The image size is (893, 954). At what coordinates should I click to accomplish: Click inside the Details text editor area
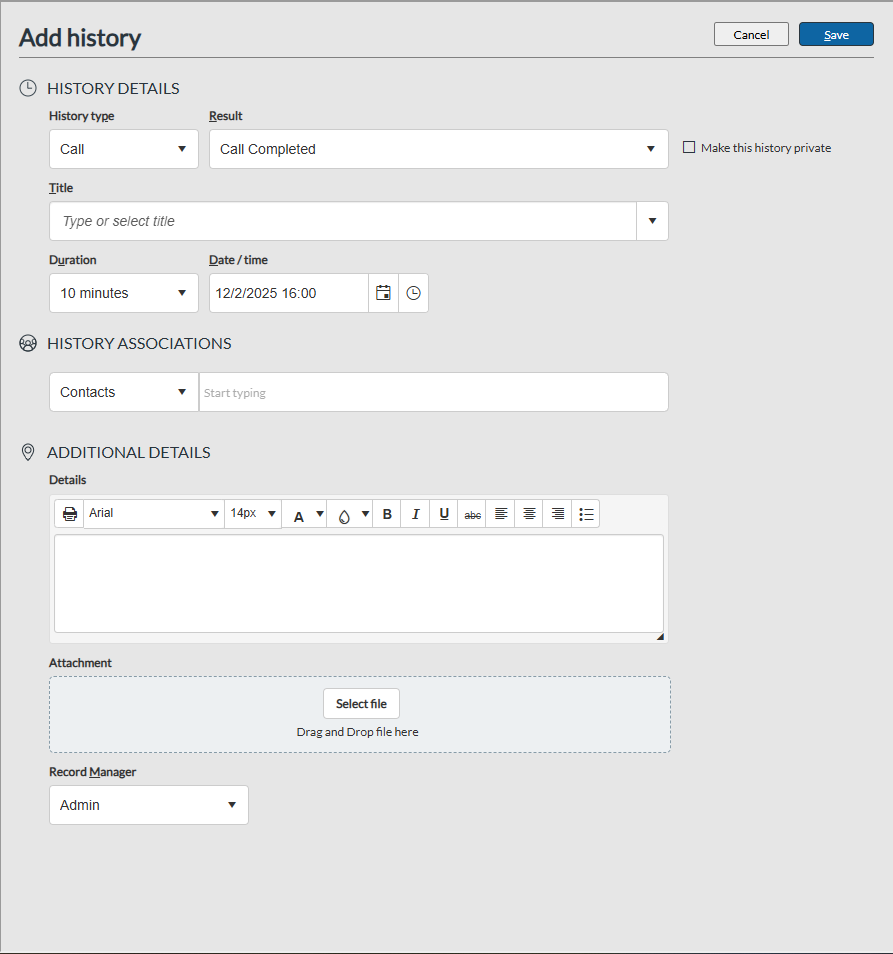click(x=359, y=583)
